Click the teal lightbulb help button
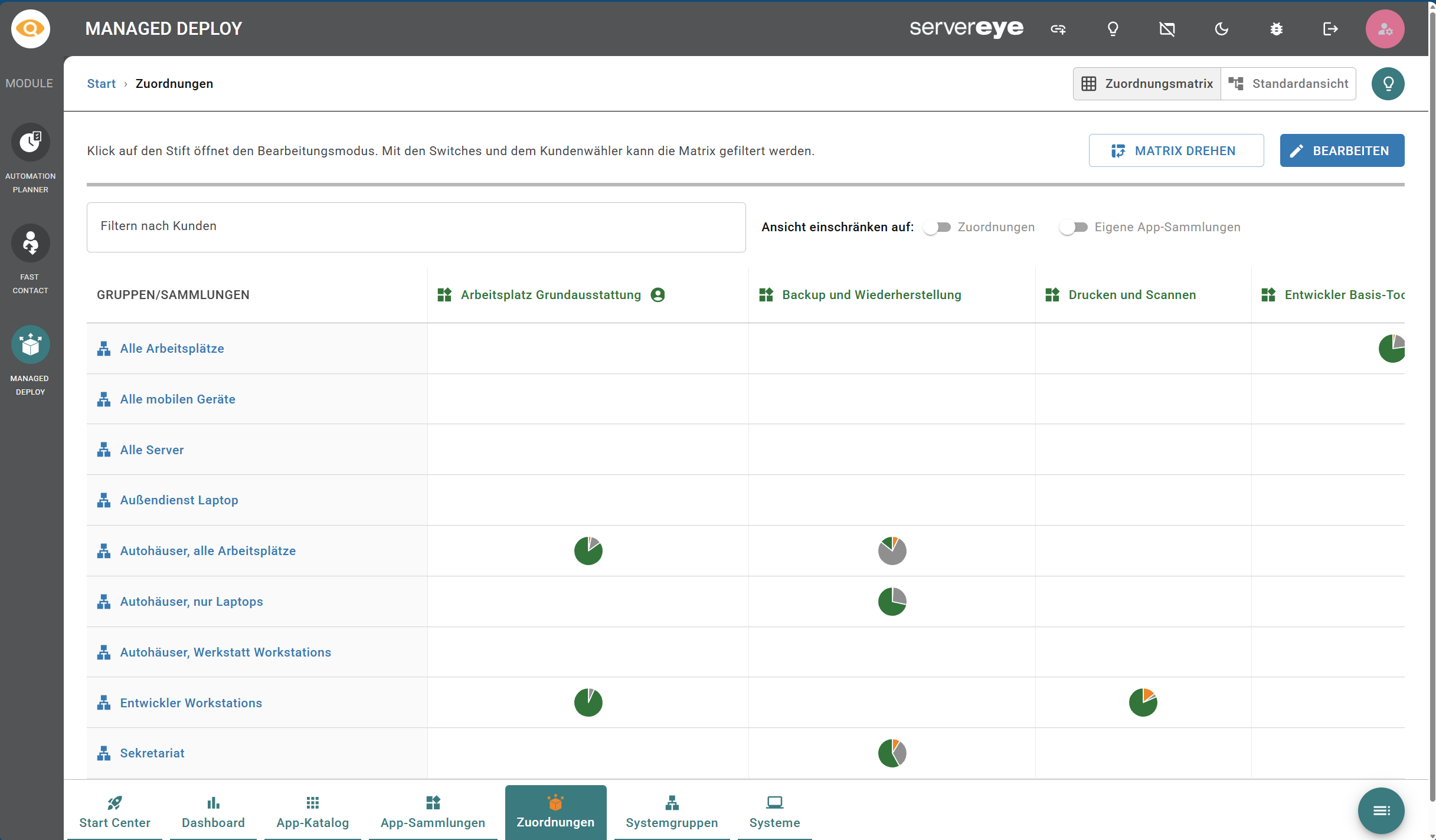Screen dimensions: 1436x840 (x=1388, y=84)
